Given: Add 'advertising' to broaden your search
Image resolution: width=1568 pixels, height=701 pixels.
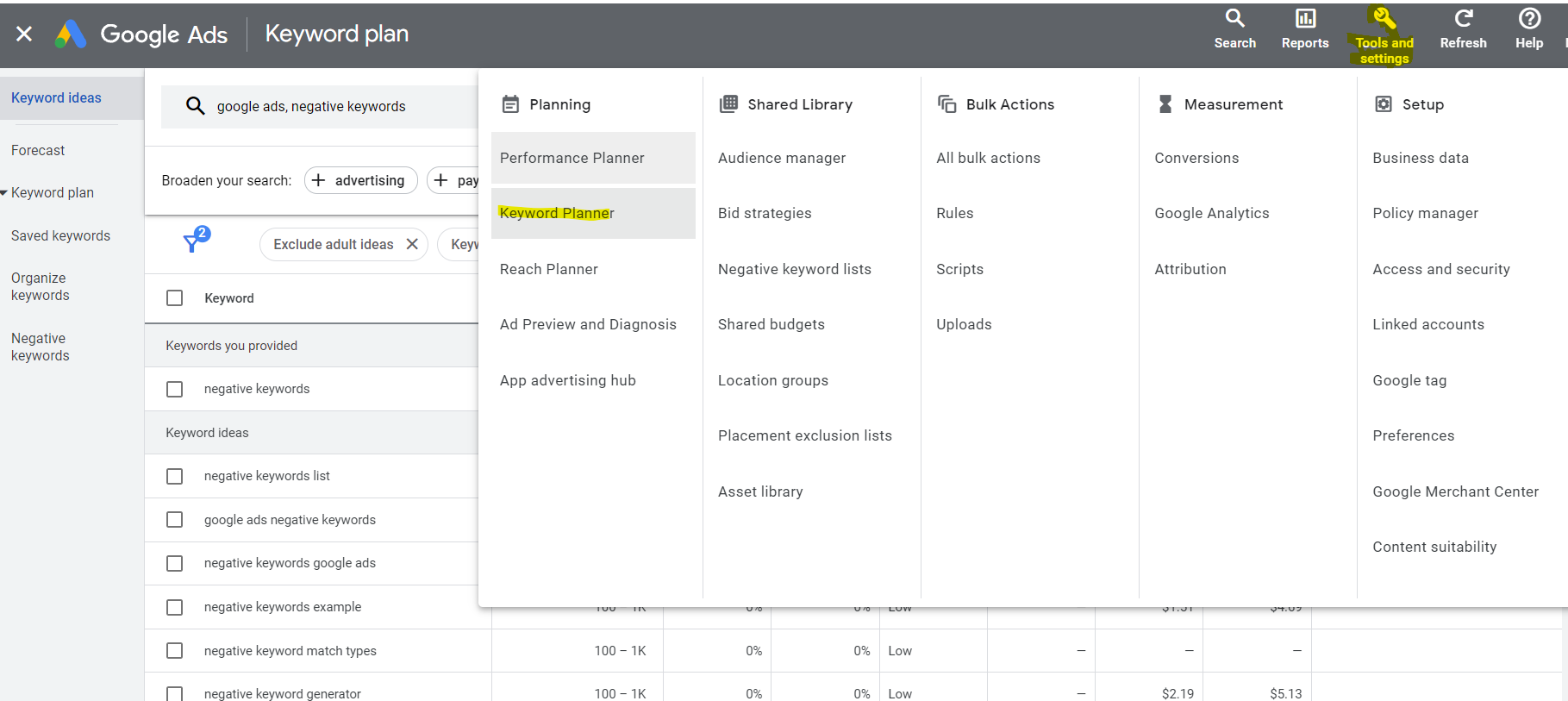Looking at the screenshot, I should coord(360,180).
